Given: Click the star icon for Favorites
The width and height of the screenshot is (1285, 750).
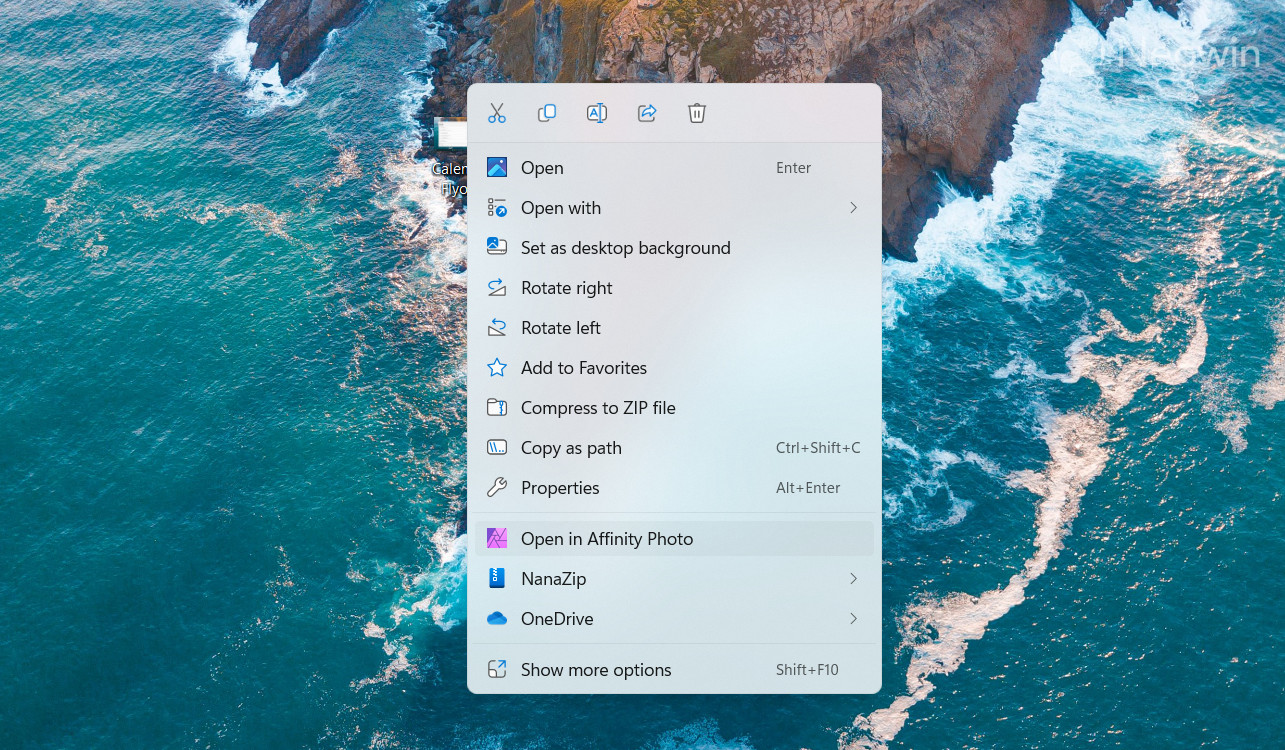Looking at the screenshot, I should [x=497, y=368].
